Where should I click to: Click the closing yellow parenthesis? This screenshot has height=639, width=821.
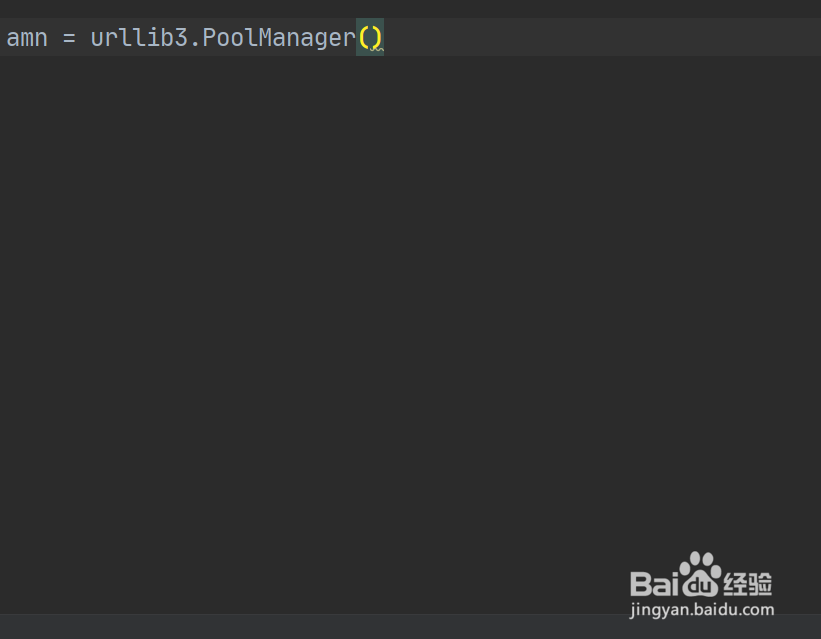[x=377, y=38]
